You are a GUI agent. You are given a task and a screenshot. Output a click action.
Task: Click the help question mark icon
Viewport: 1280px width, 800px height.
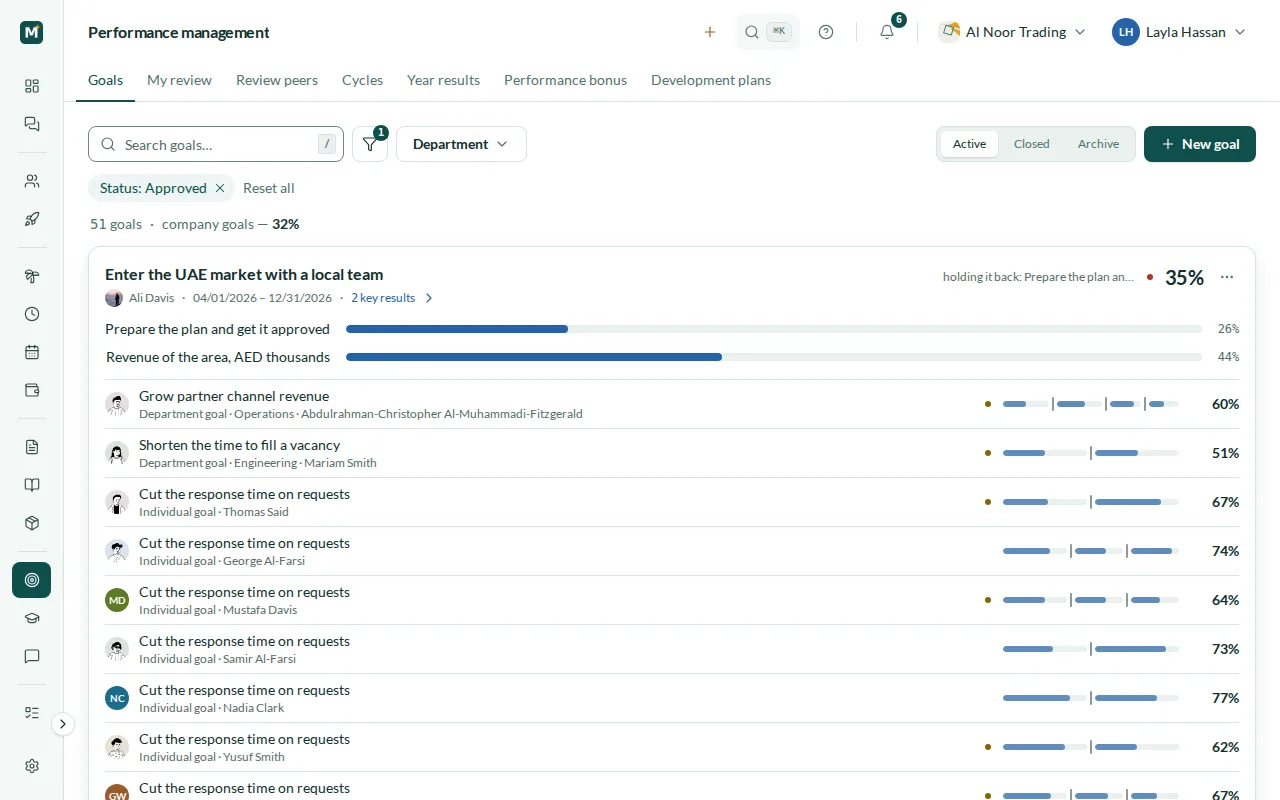point(826,32)
